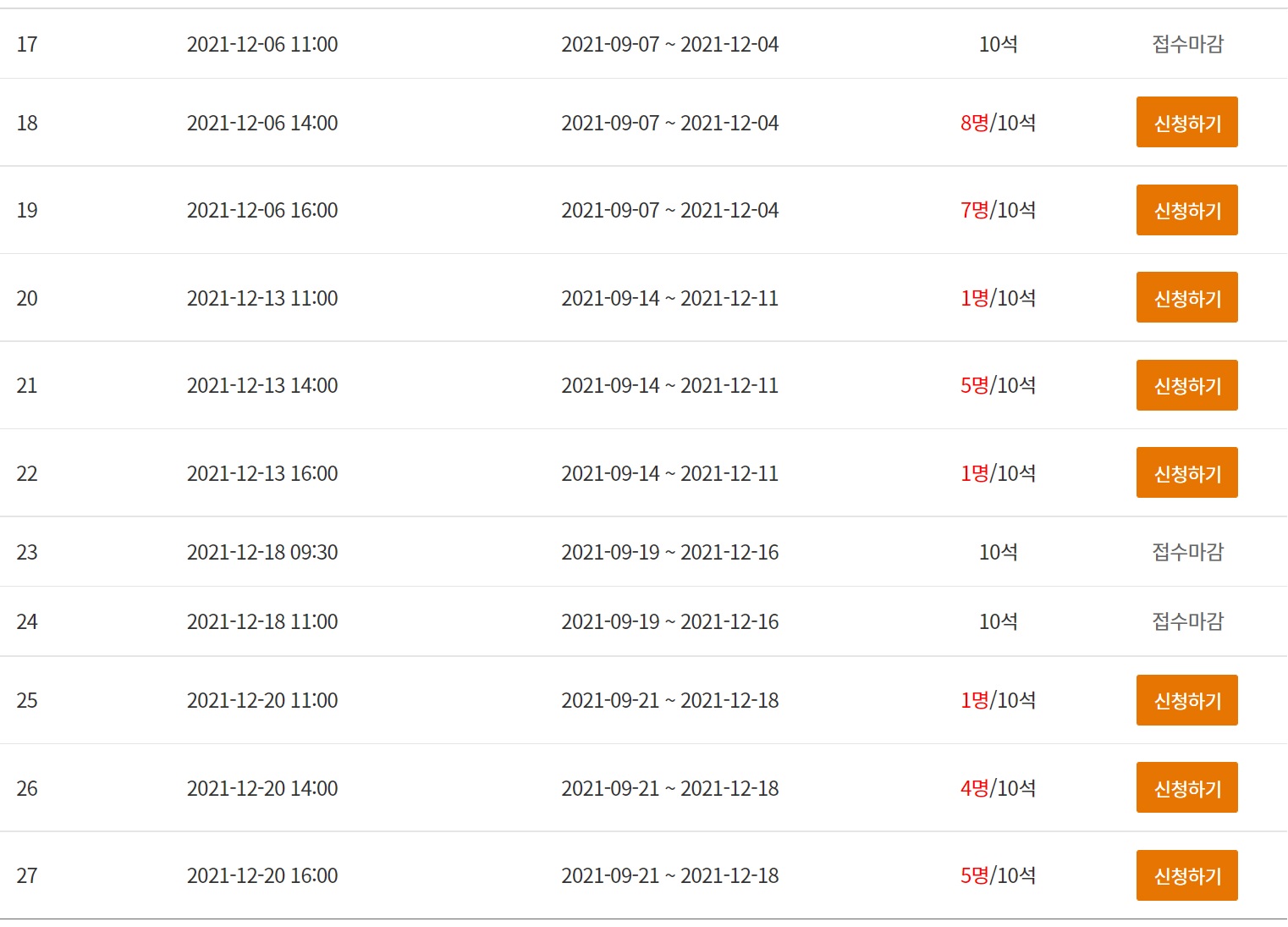Apply for the 2021-12-06 16:00 session

tap(1186, 210)
